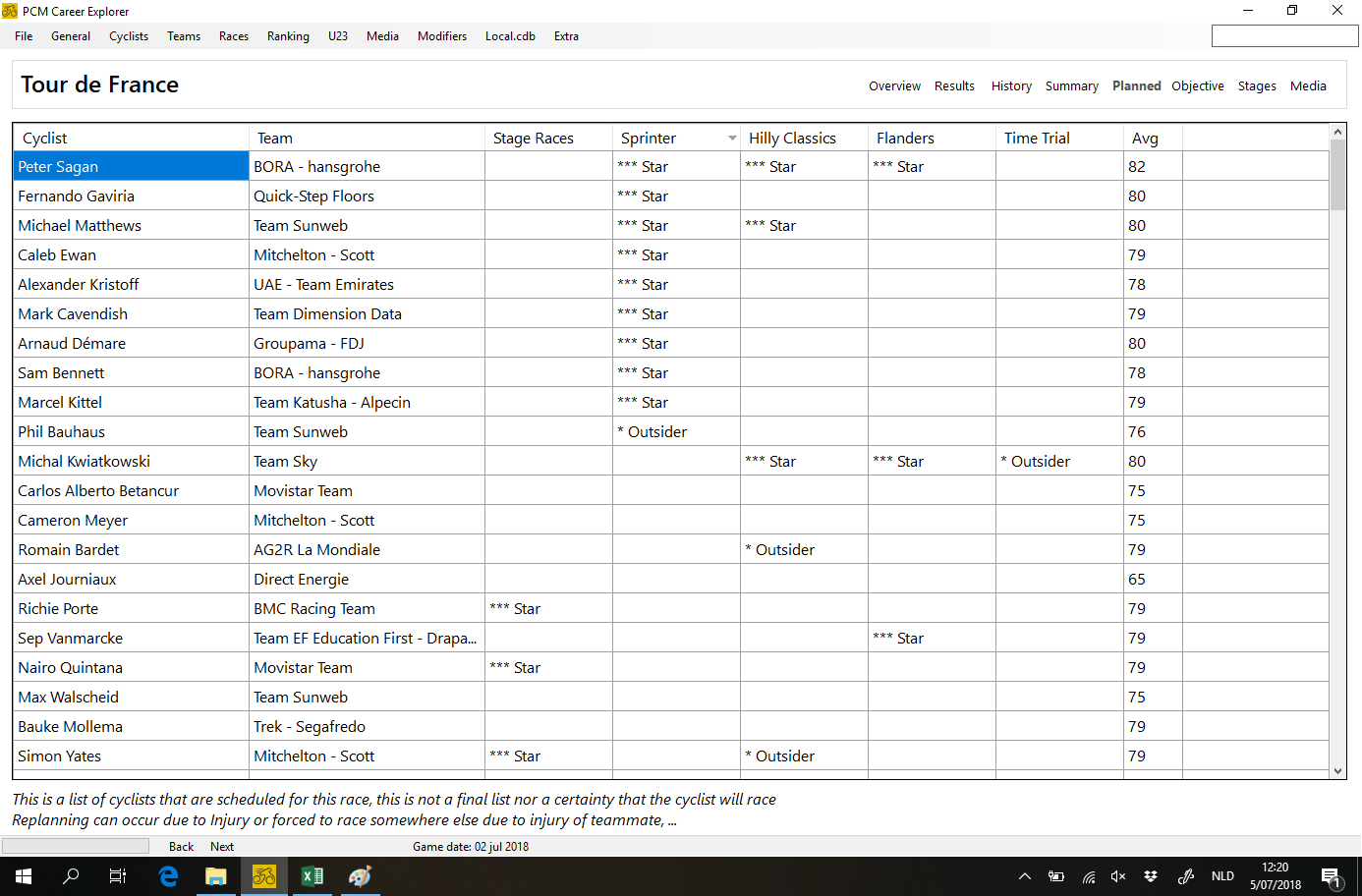
Task: Expand the Sprinter column sort arrow
Action: (x=732, y=139)
